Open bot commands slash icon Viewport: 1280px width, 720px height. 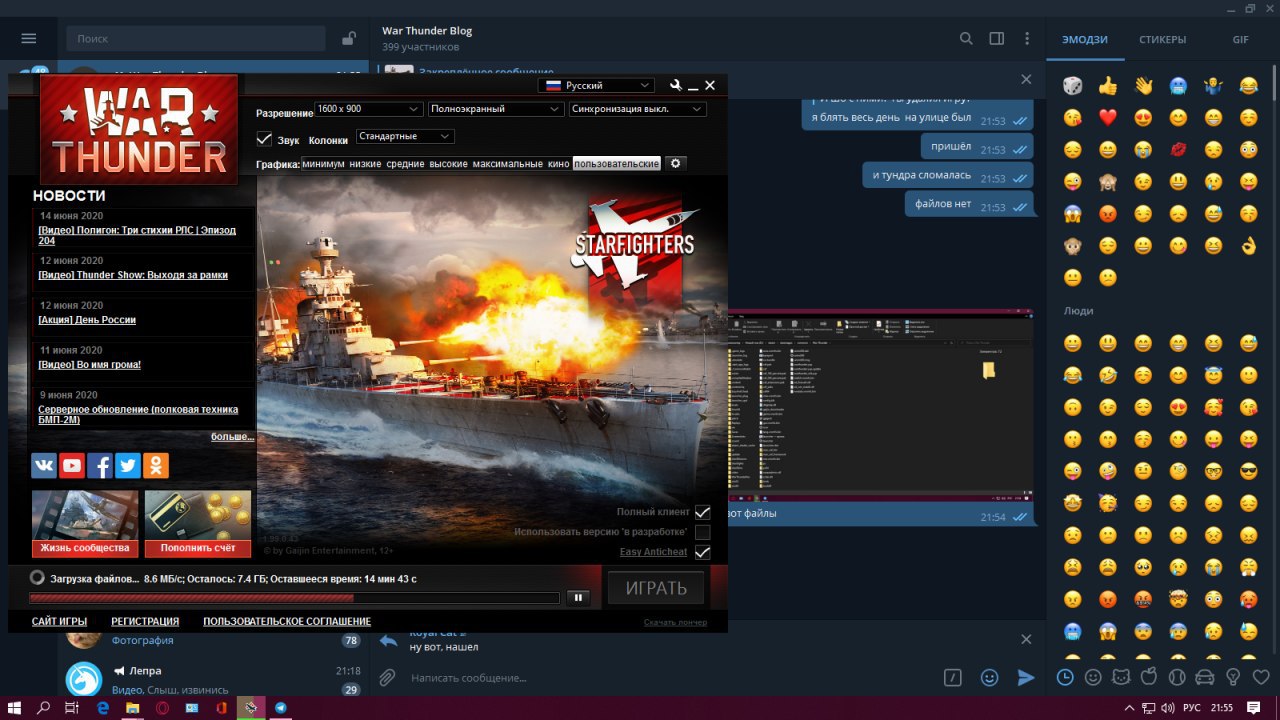tap(953, 678)
